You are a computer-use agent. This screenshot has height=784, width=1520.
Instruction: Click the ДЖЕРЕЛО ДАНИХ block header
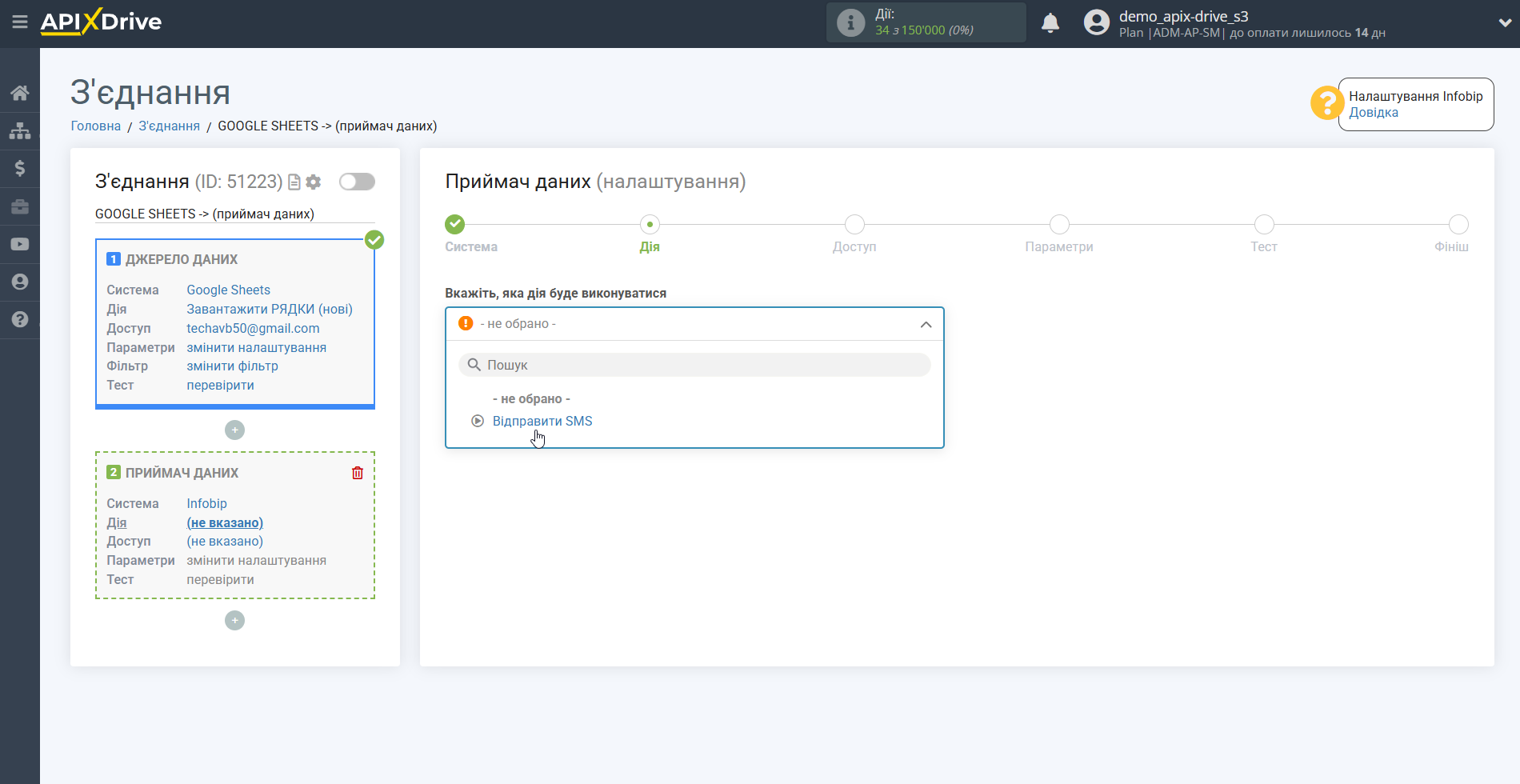pyautogui.click(x=182, y=259)
